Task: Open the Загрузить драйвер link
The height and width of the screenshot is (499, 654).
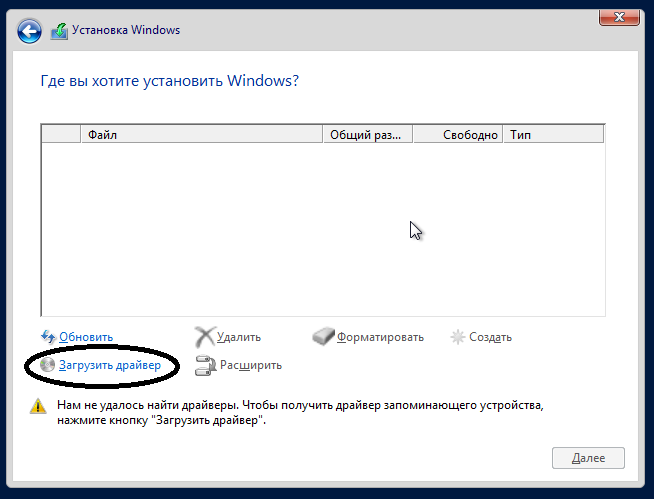Action: pos(110,365)
